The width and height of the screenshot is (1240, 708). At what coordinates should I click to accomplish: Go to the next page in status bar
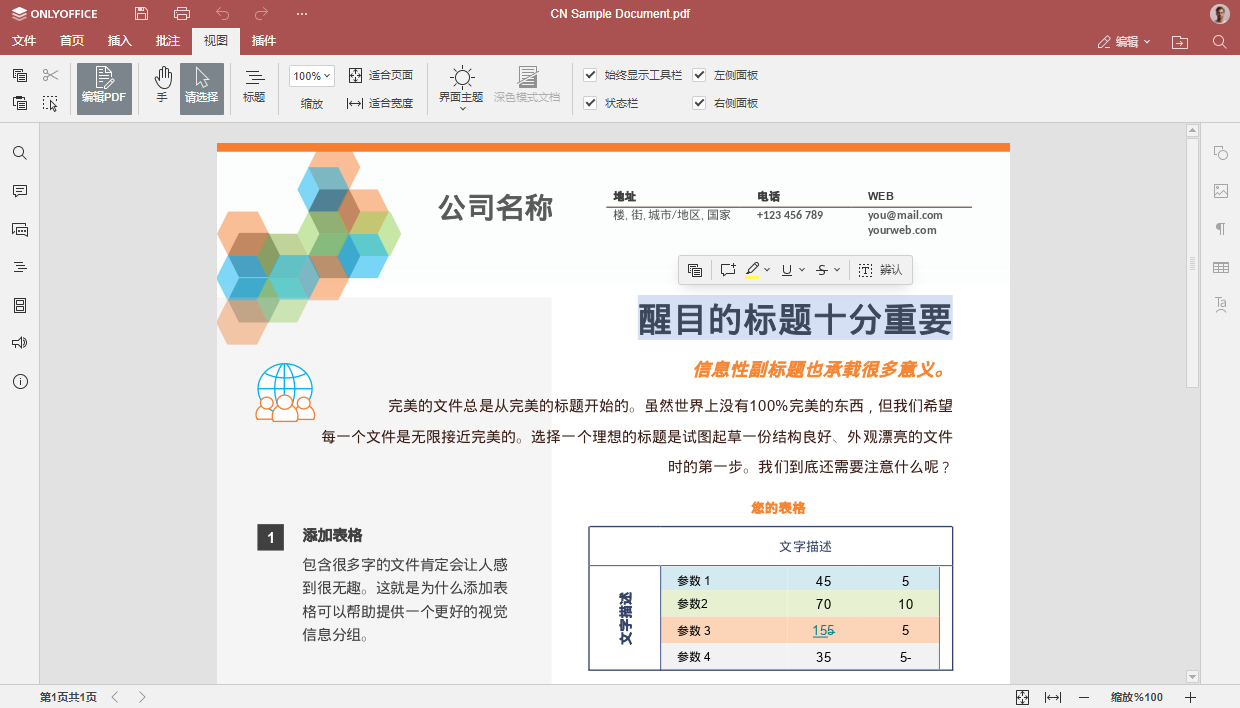pos(142,697)
